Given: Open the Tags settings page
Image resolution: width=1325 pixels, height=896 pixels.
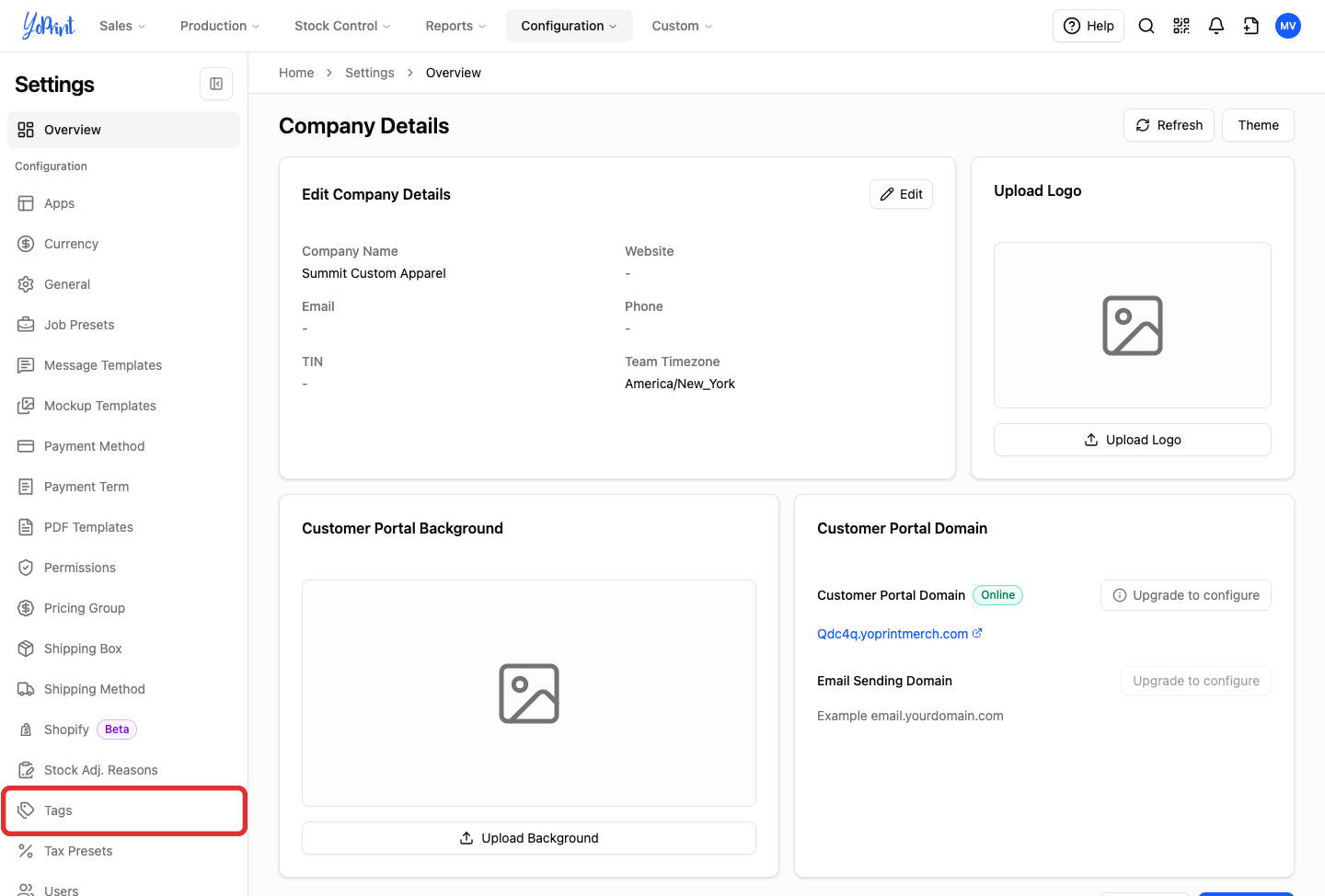Looking at the screenshot, I should (123, 810).
